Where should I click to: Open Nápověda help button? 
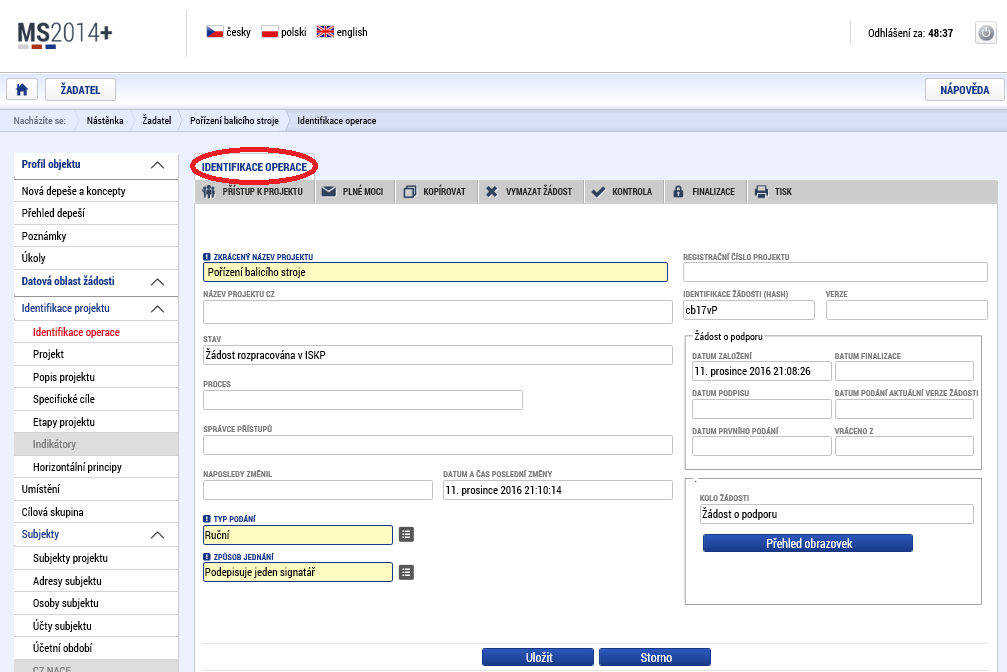pyautogui.click(x=965, y=89)
